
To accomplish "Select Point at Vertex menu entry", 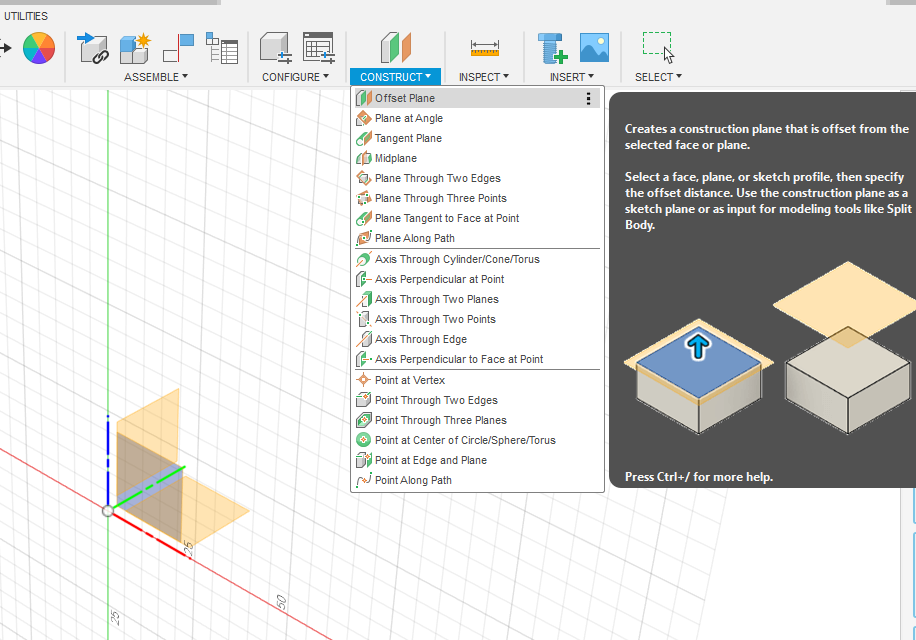I will click(410, 380).
